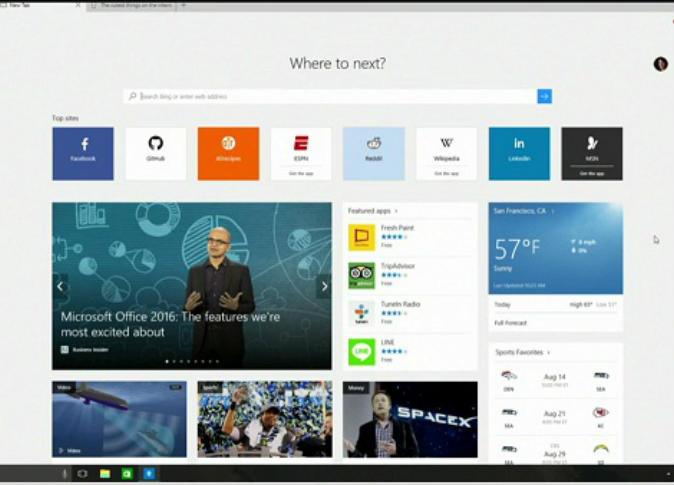The image size is (674, 485).
Task: Click the search or web address field
Action: 338,96
